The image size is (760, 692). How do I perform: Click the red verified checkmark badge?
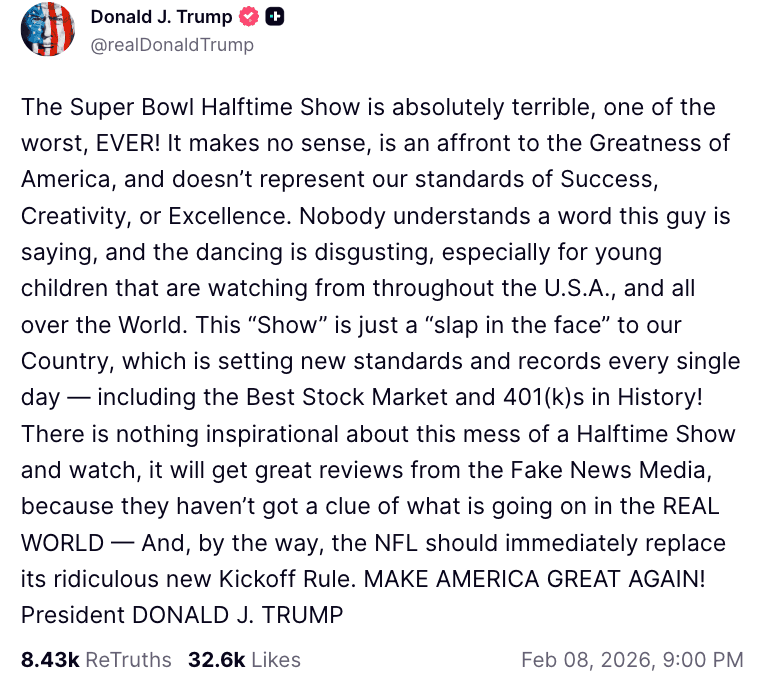click(x=249, y=17)
